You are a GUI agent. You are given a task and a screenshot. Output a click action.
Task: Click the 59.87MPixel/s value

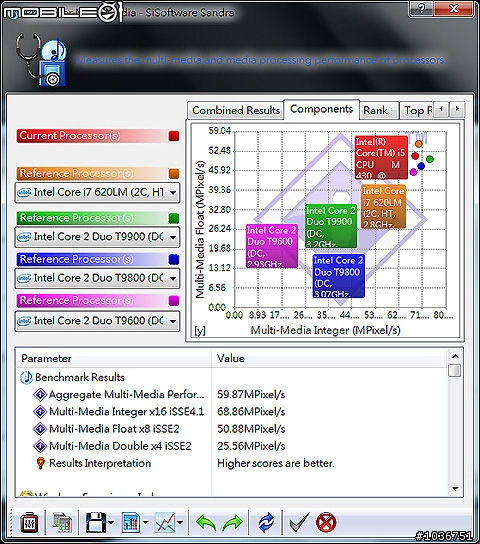(251, 394)
